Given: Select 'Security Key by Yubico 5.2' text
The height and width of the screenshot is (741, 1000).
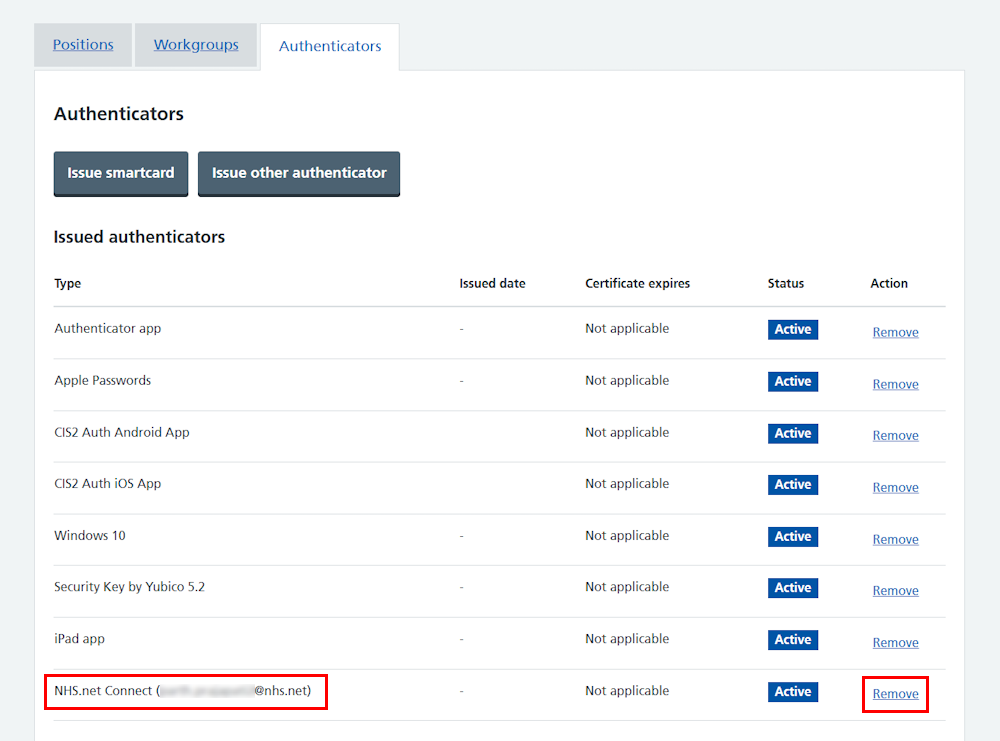Looking at the screenshot, I should [x=129, y=587].
